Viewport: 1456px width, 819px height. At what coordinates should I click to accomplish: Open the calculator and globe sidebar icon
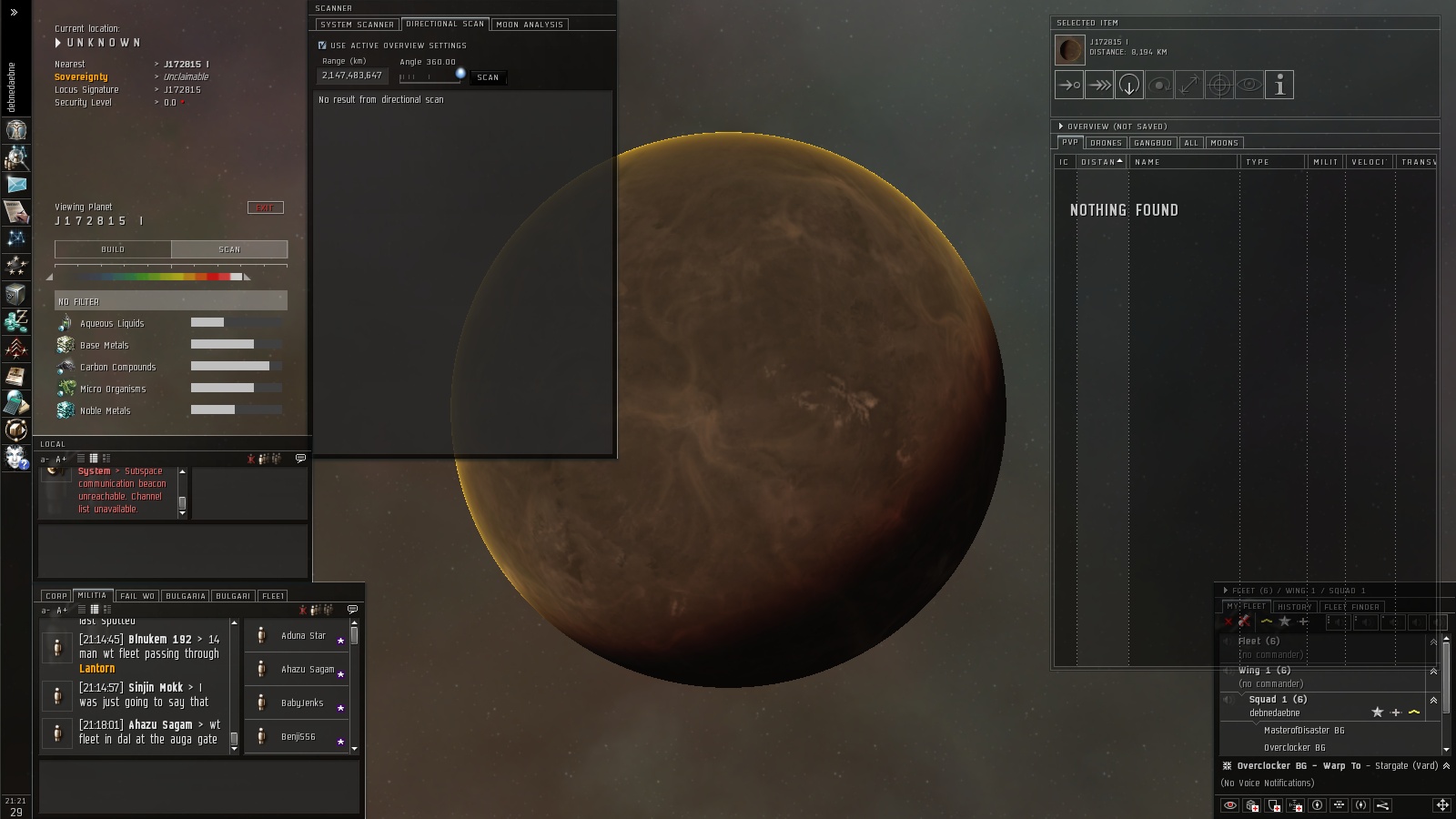tap(16, 402)
